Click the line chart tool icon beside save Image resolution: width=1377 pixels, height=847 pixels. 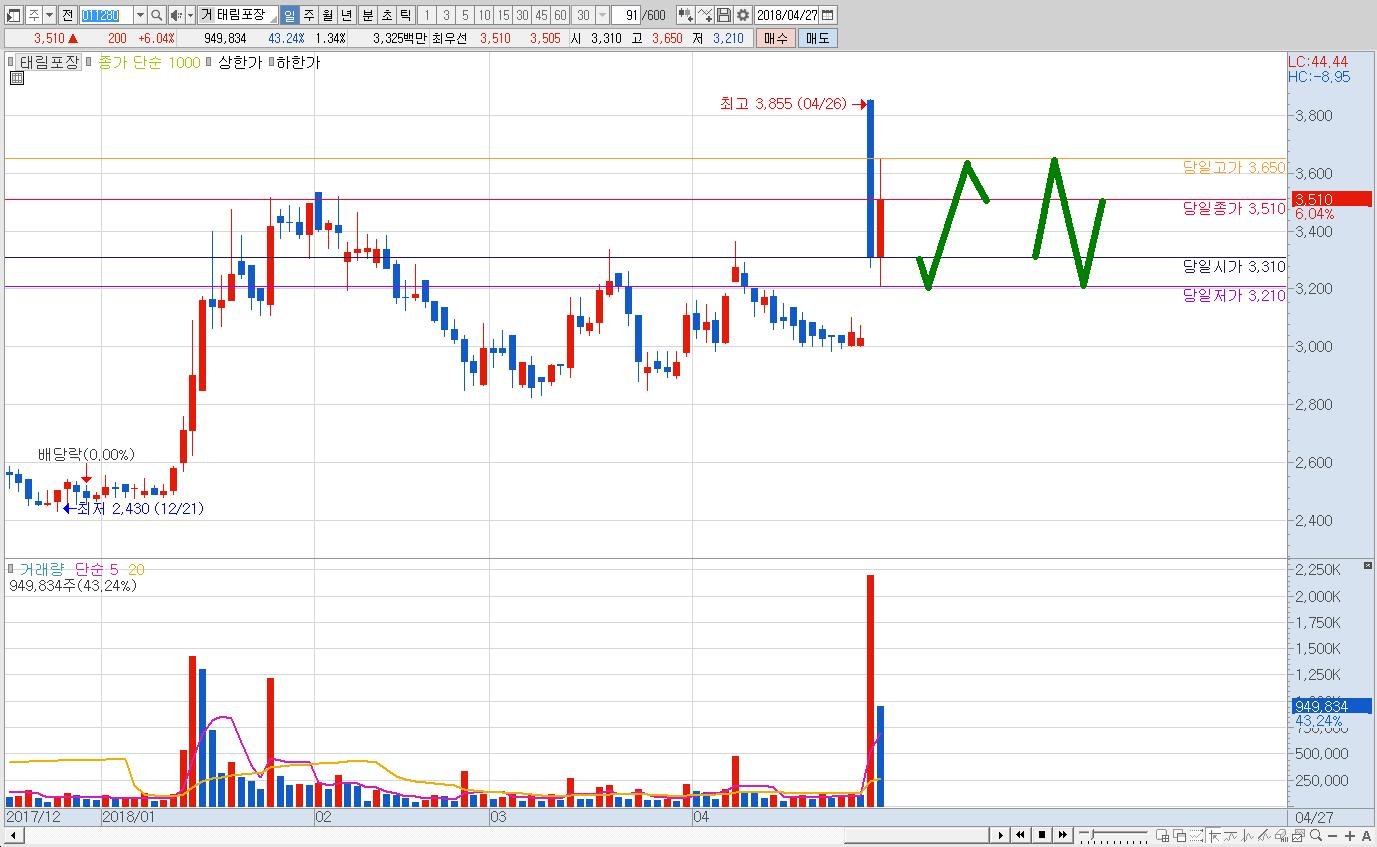coord(705,15)
